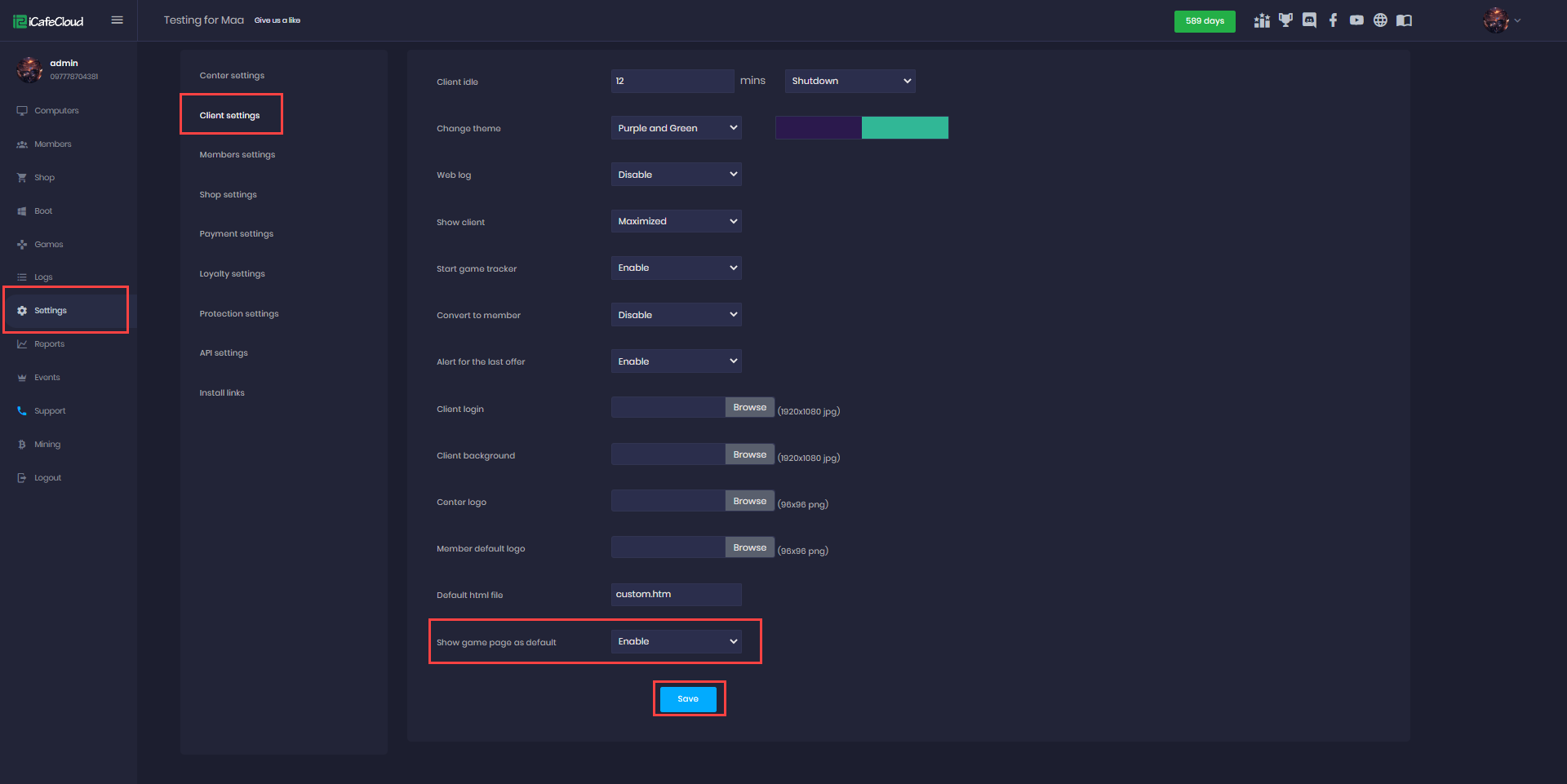Viewport: 1567px width, 784px height.
Task: Open the star ranking podium icon
Action: (1262, 20)
